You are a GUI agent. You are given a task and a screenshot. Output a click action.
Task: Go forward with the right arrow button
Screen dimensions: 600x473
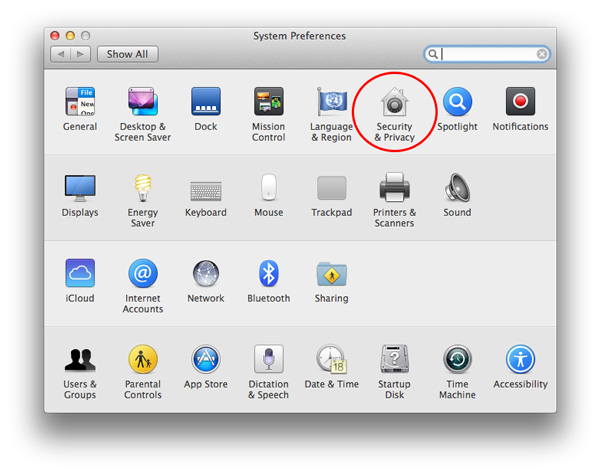(x=80, y=54)
